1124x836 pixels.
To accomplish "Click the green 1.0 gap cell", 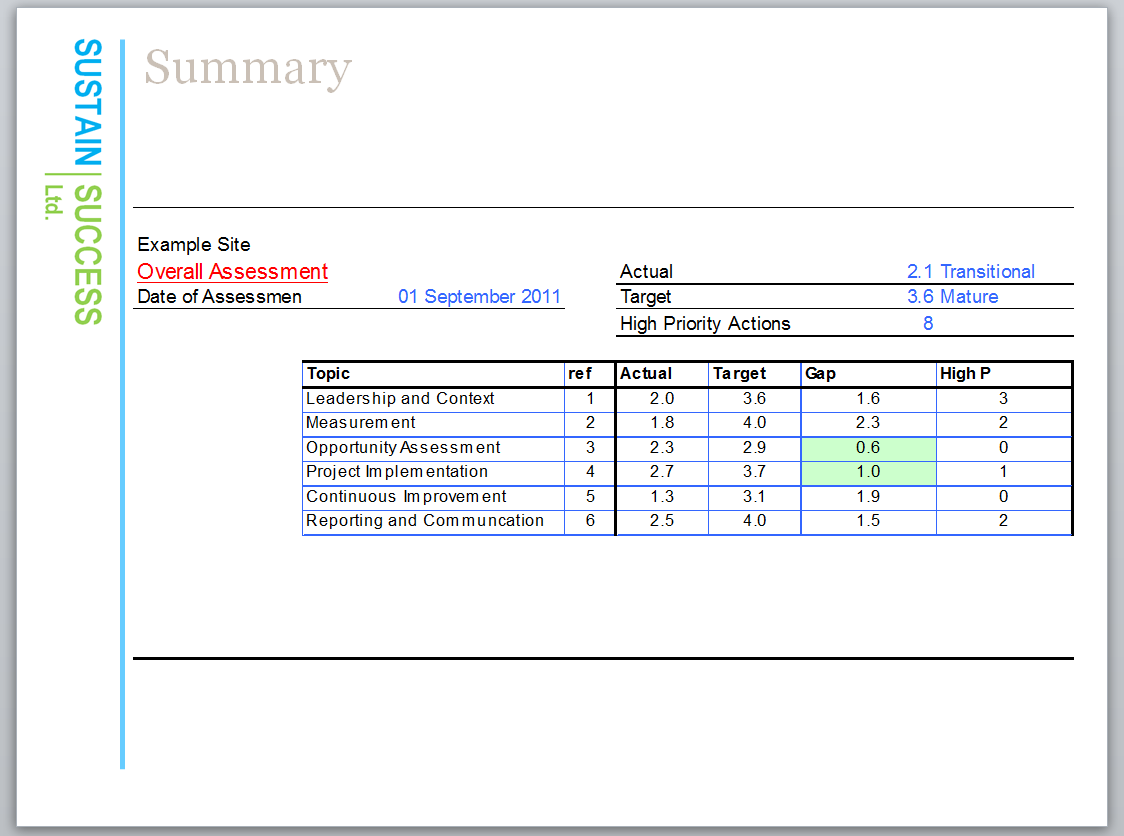I will pos(868,472).
